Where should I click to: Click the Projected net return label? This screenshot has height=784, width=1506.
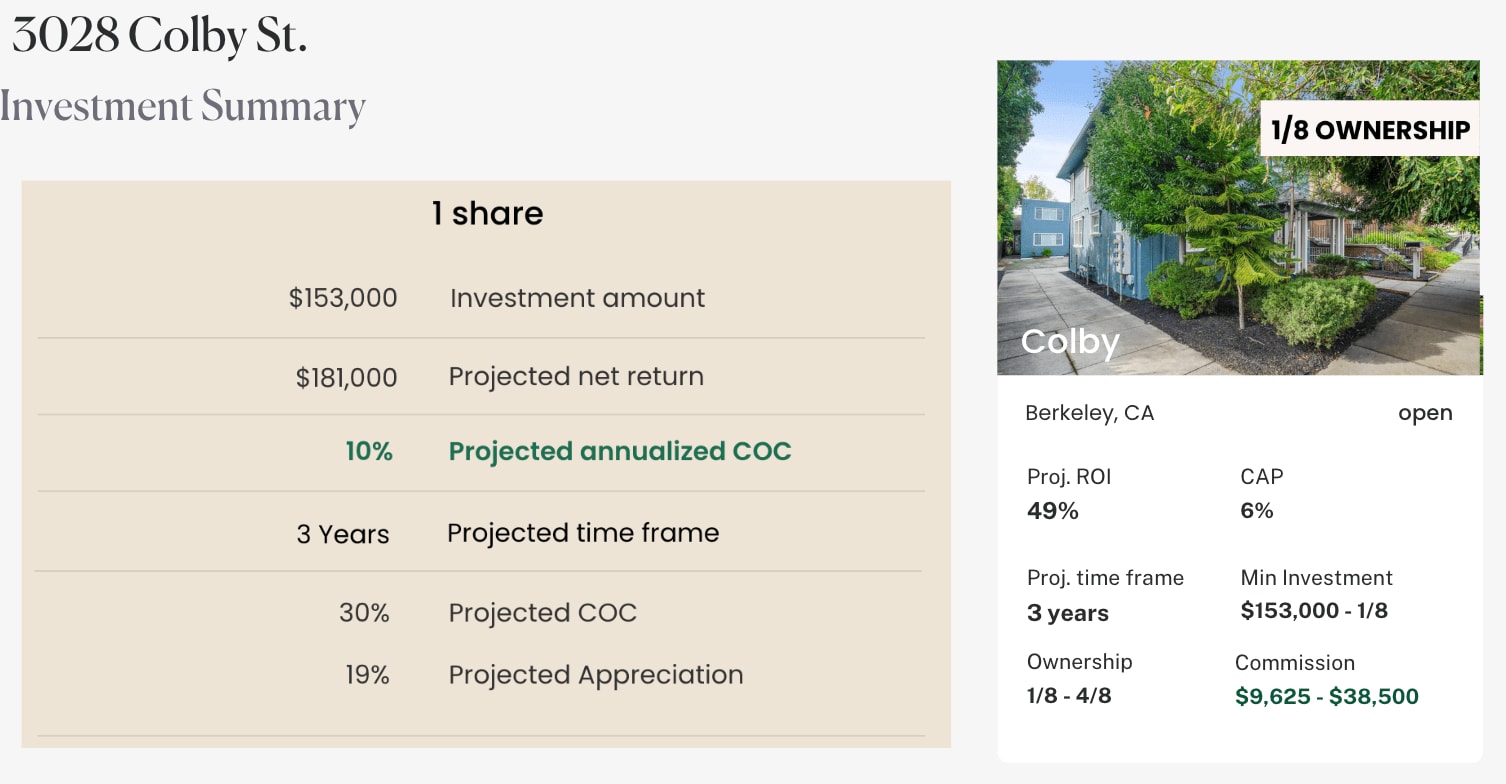(576, 376)
